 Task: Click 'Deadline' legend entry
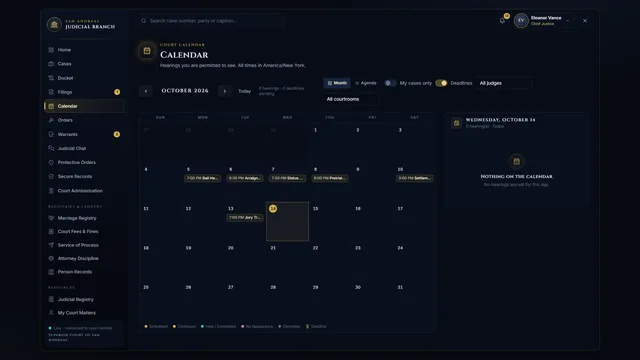pos(316,327)
